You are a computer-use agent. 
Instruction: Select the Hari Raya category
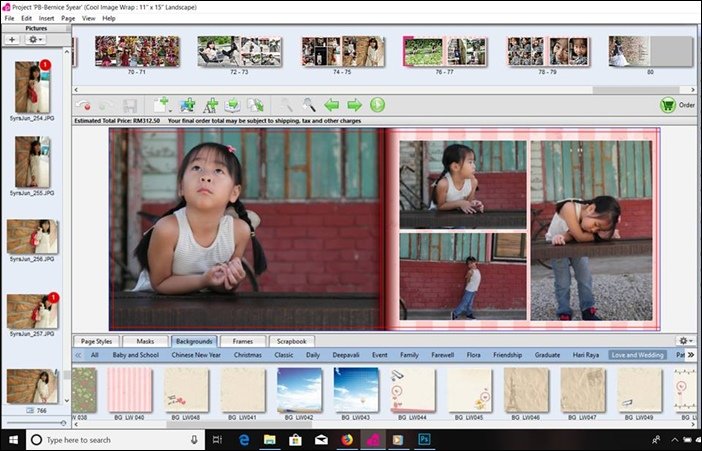[x=586, y=355]
